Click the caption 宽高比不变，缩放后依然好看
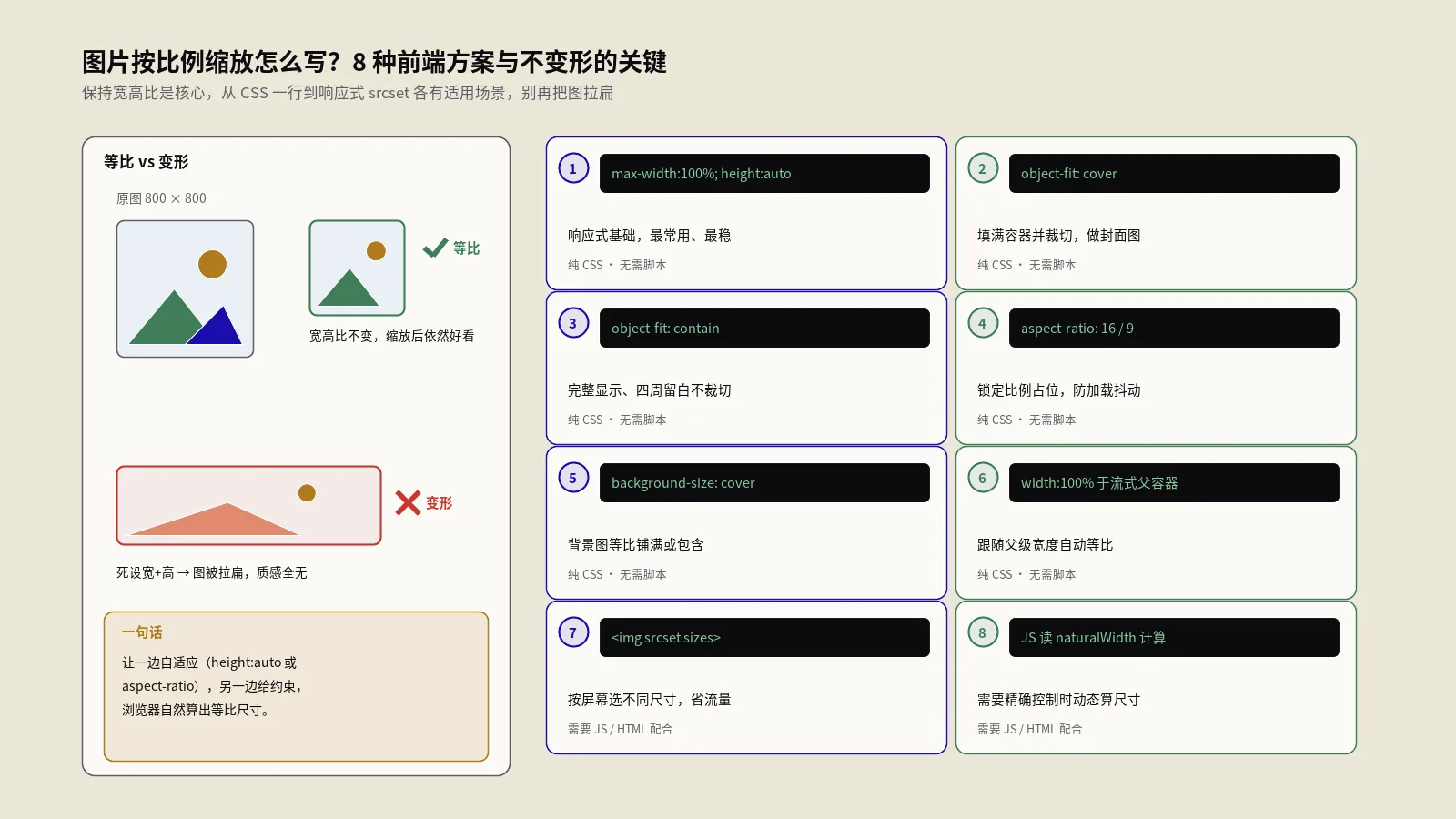The height and width of the screenshot is (819, 1456). click(x=391, y=336)
